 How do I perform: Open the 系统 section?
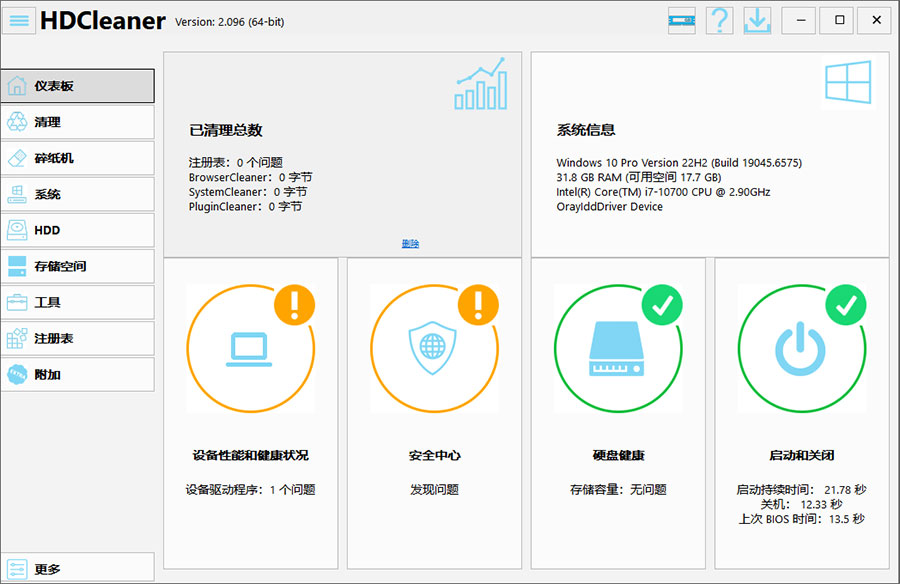(x=77, y=194)
